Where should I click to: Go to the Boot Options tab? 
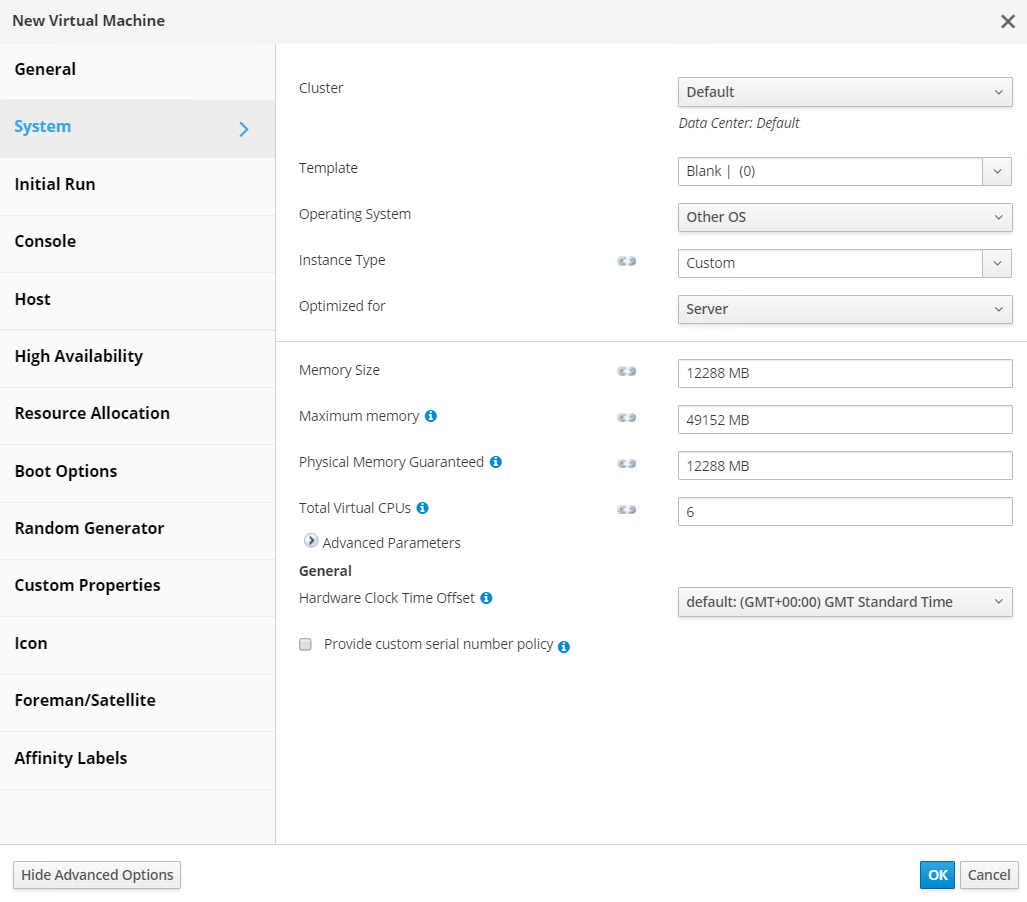(66, 471)
